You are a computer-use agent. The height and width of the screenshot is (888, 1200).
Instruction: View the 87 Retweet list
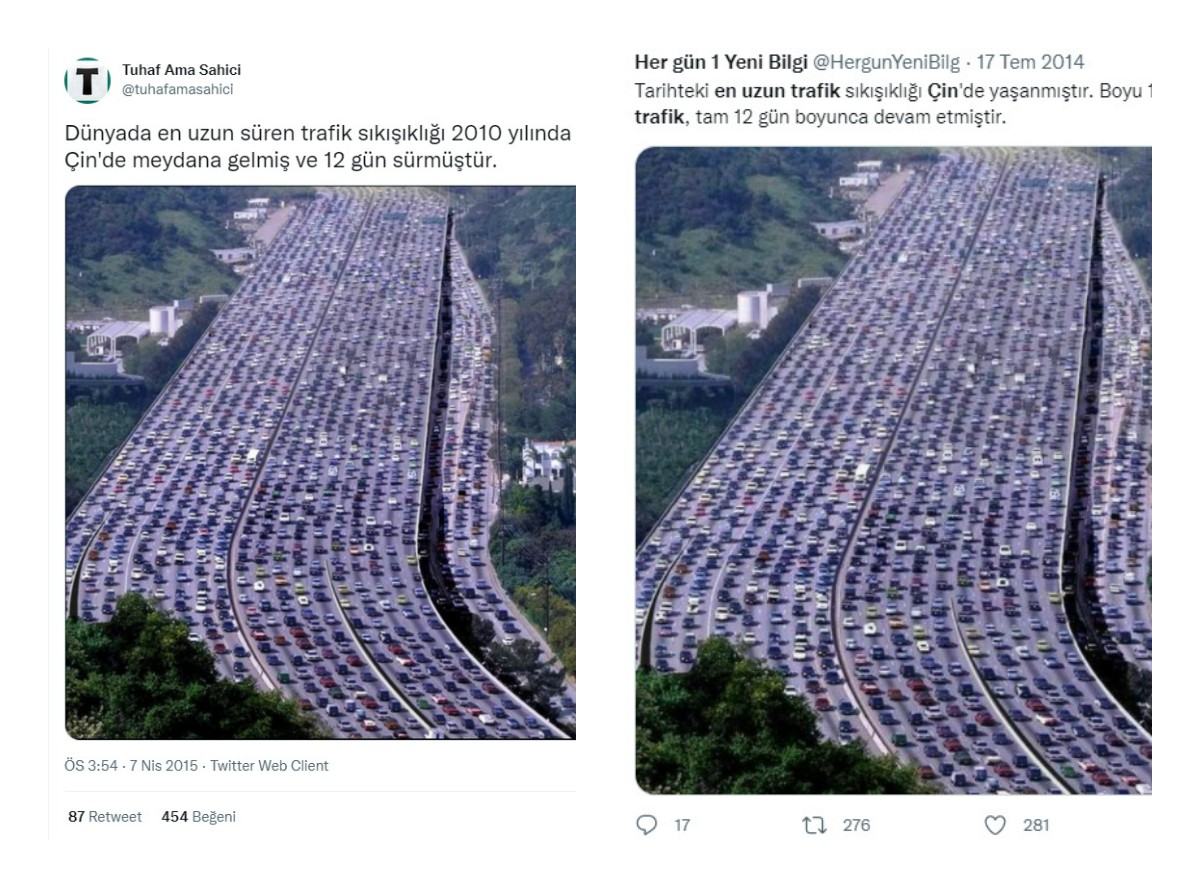105,816
